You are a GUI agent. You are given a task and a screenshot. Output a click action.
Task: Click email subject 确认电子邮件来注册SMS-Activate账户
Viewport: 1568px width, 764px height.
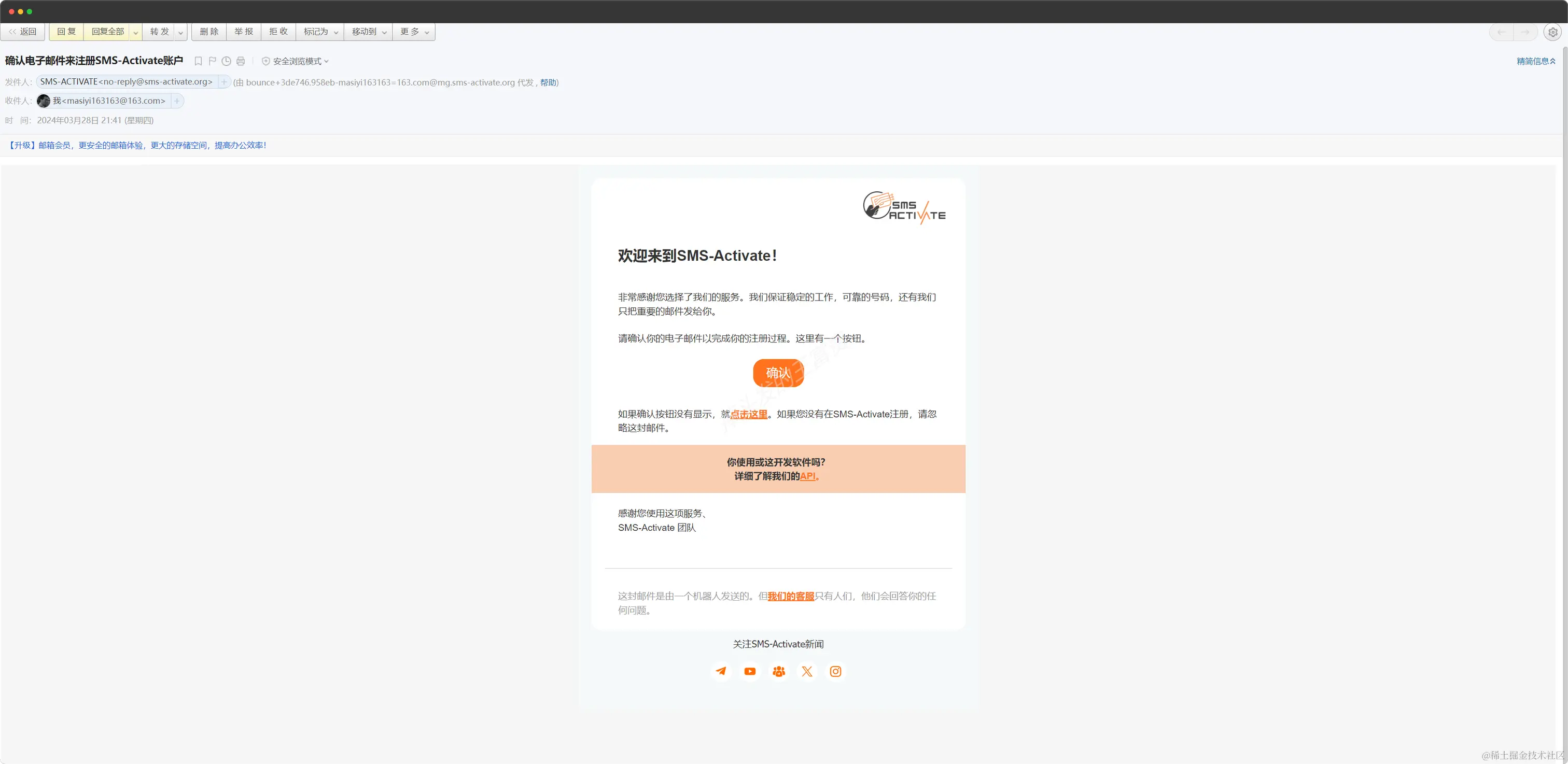pyautogui.click(x=94, y=61)
